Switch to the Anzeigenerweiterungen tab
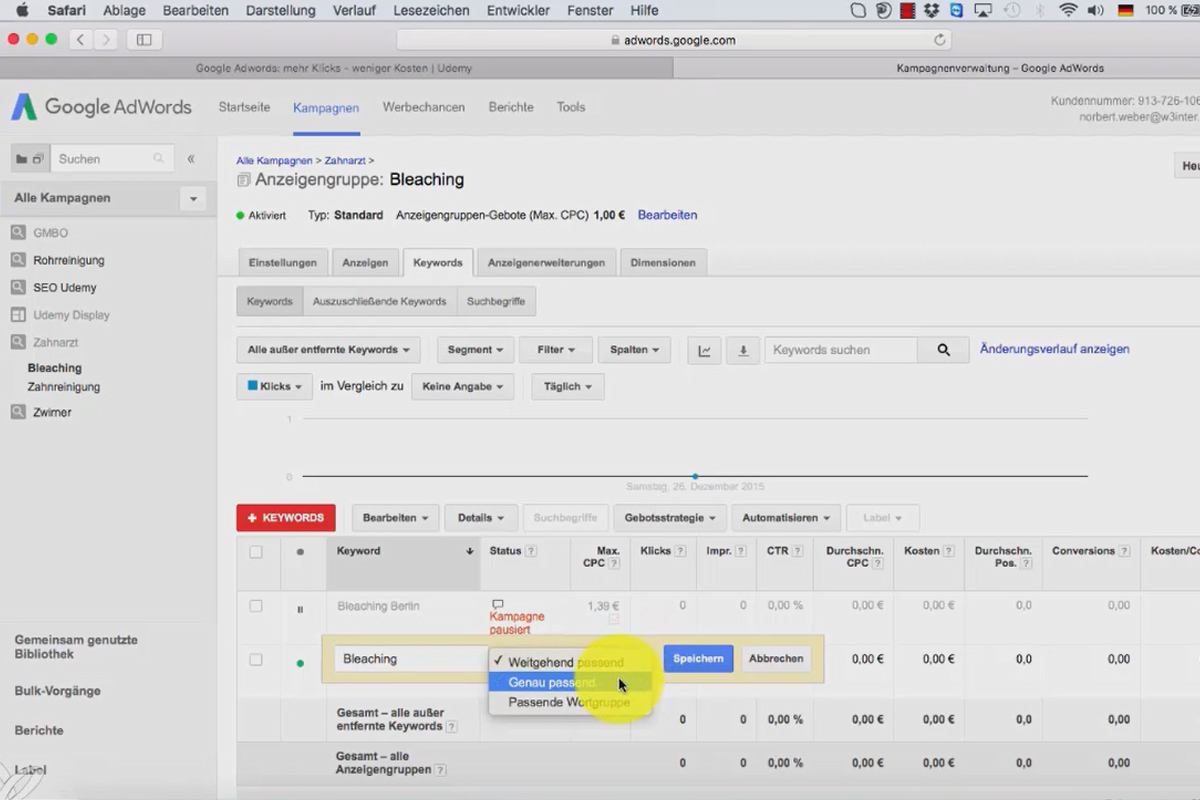This screenshot has height=800, width=1200. pos(546,263)
